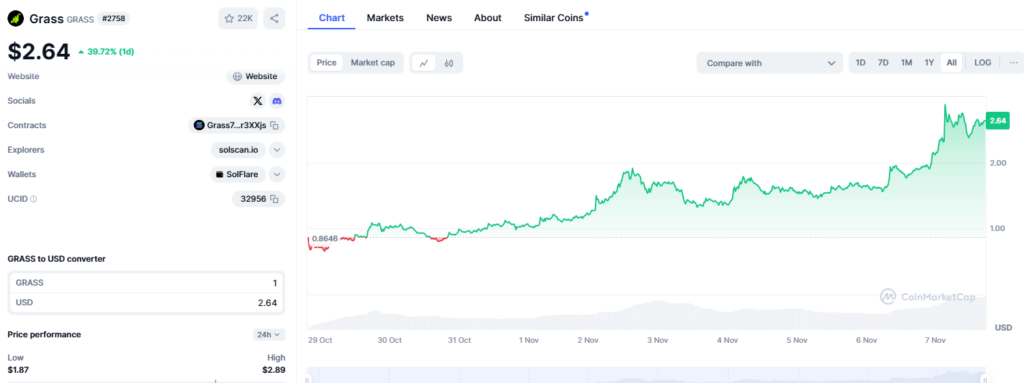
Task: Click the Grass coin logo icon
Action: coord(16,18)
